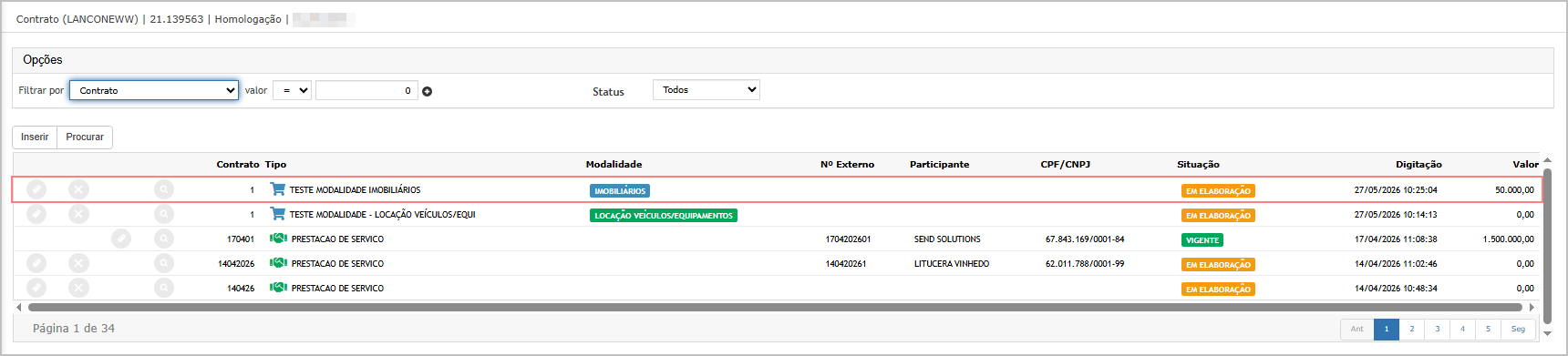This screenshot has width=1568, height=356.
Task: Click magnifier icon for contract 170401
Action: (x=164, y=239)
